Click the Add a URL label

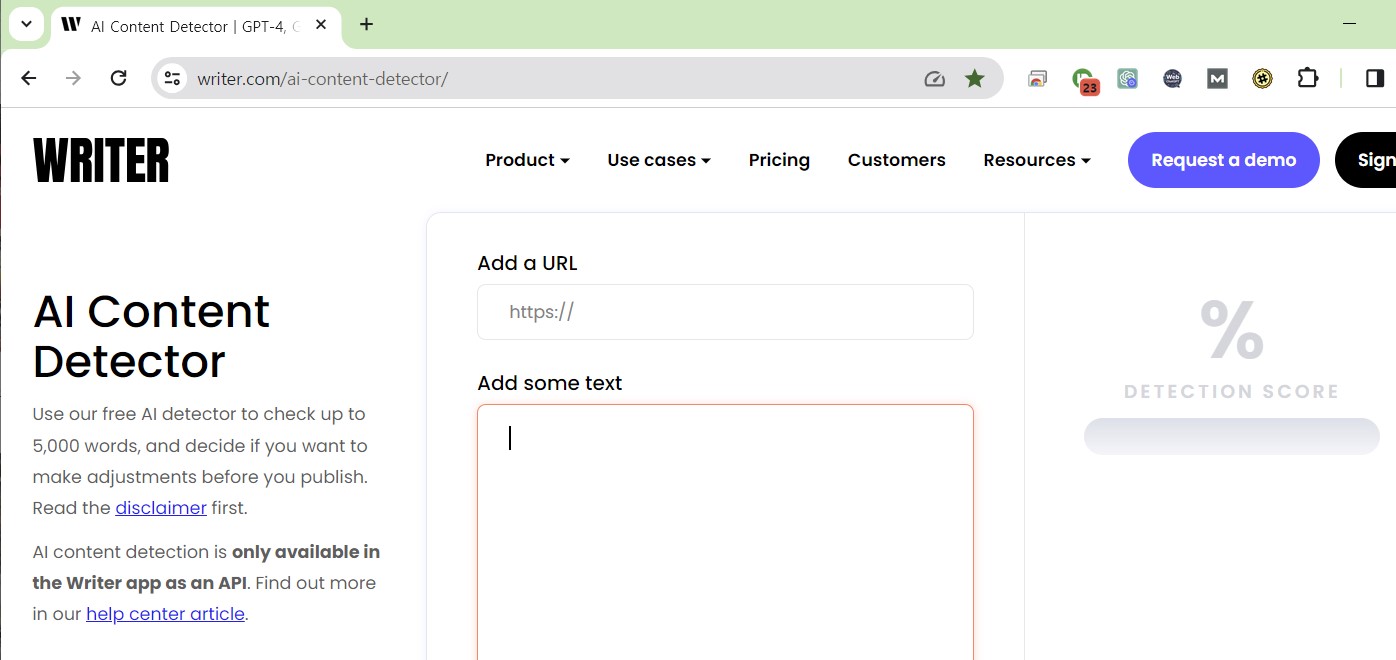click(x=527, y=263)
